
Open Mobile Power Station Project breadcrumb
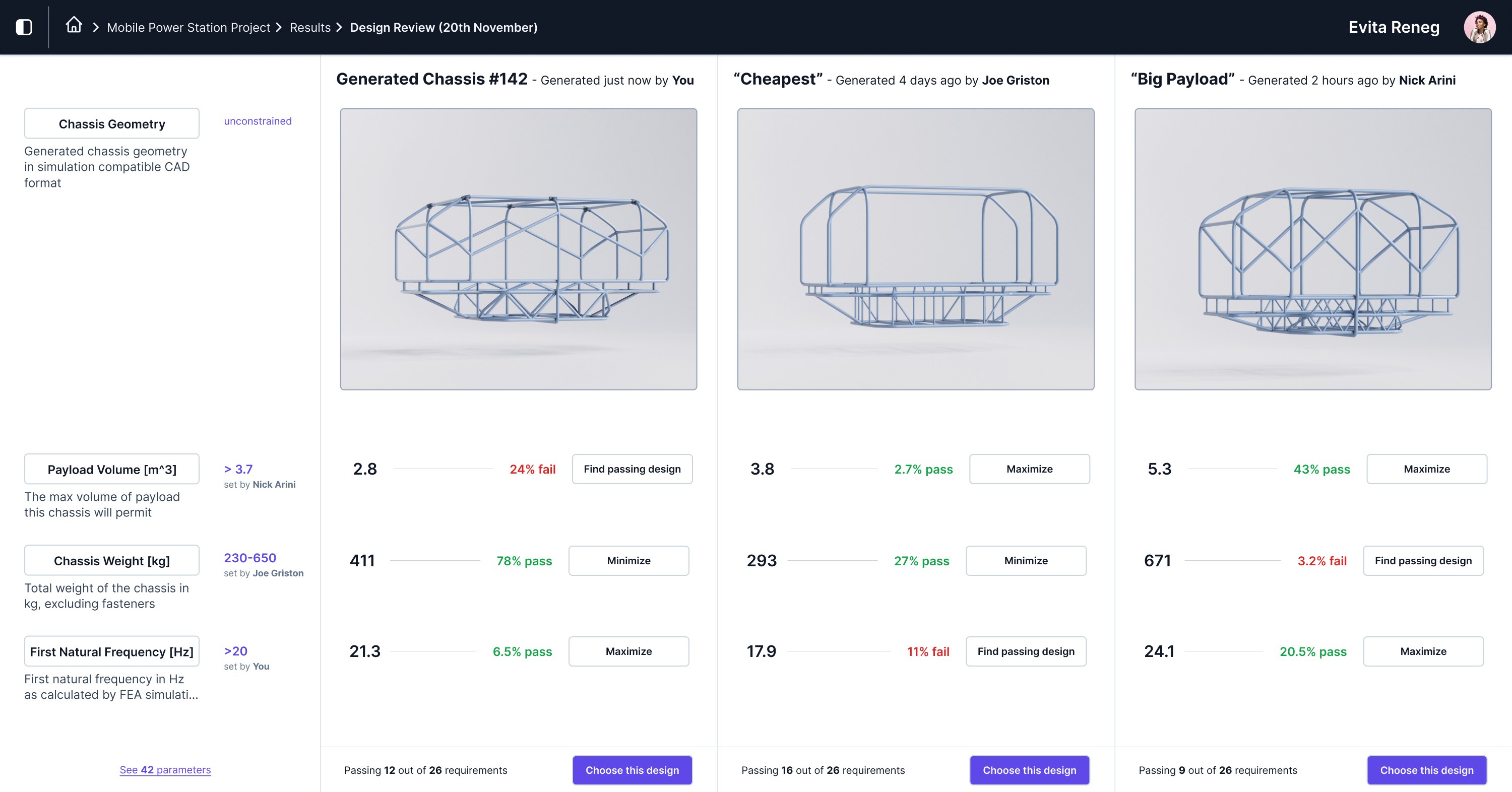188,28
